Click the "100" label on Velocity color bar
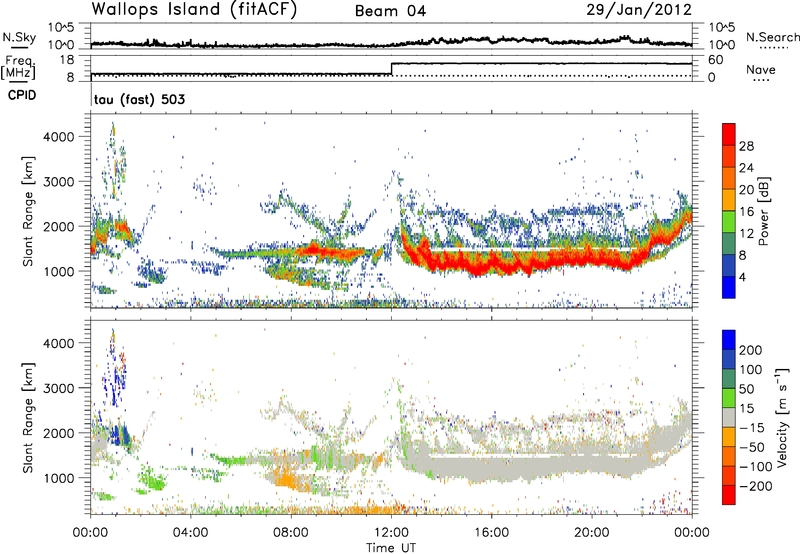This screenshot has width=800, height=554. tap(751, 370)
